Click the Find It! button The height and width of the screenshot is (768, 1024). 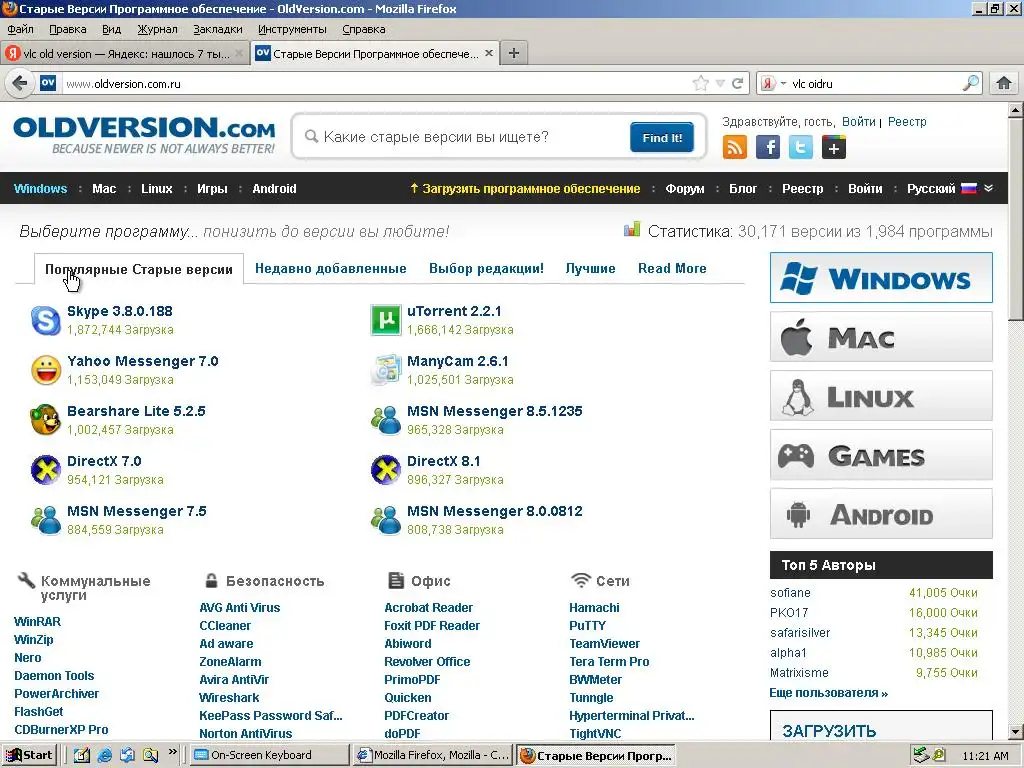tap(662, 137)
